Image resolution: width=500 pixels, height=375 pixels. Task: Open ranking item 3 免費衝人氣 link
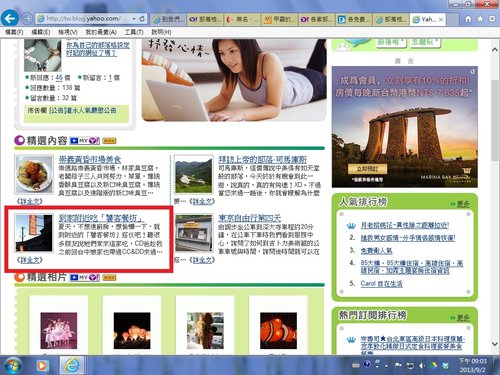376,251
